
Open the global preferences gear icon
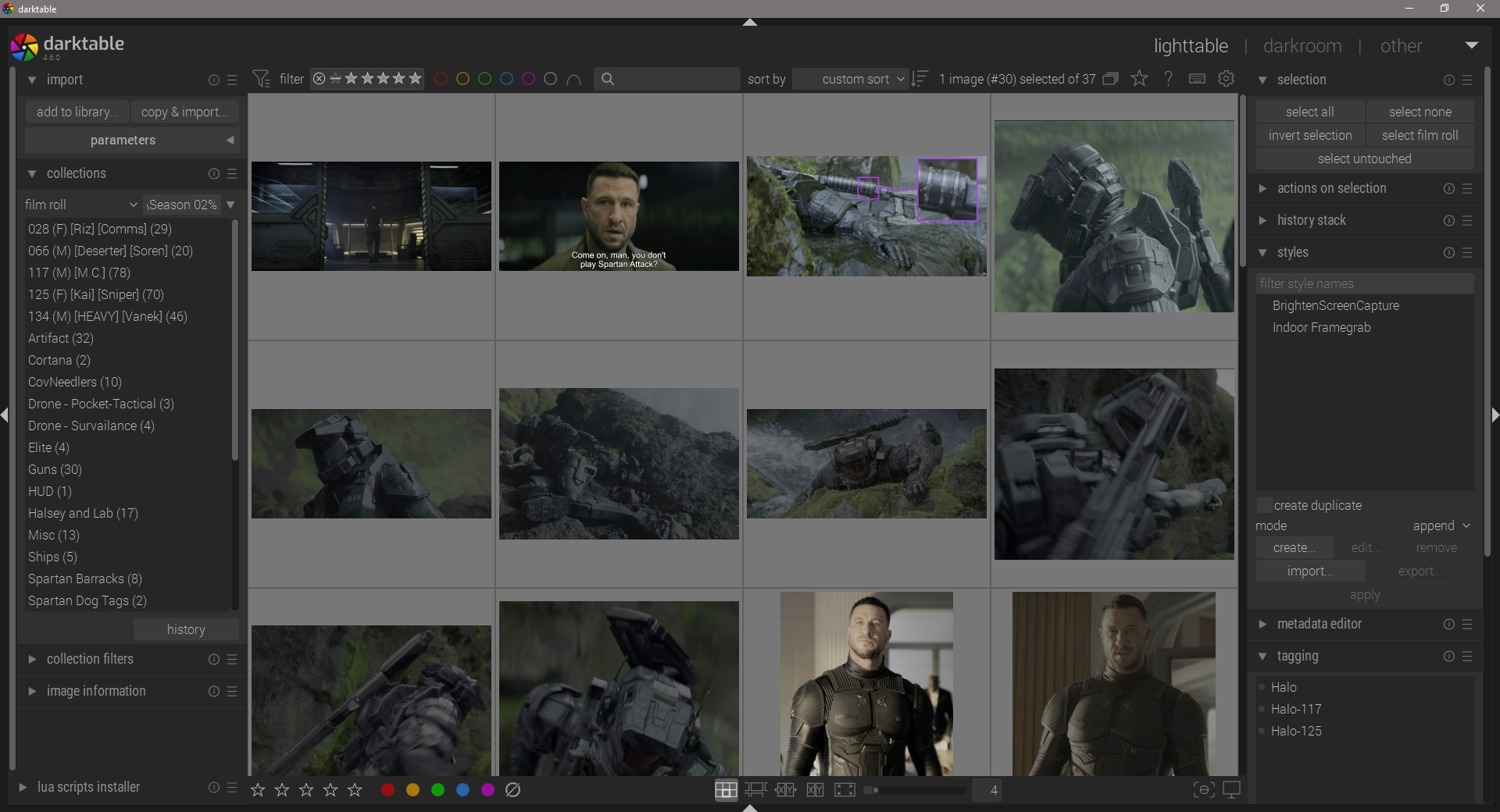1226,79
